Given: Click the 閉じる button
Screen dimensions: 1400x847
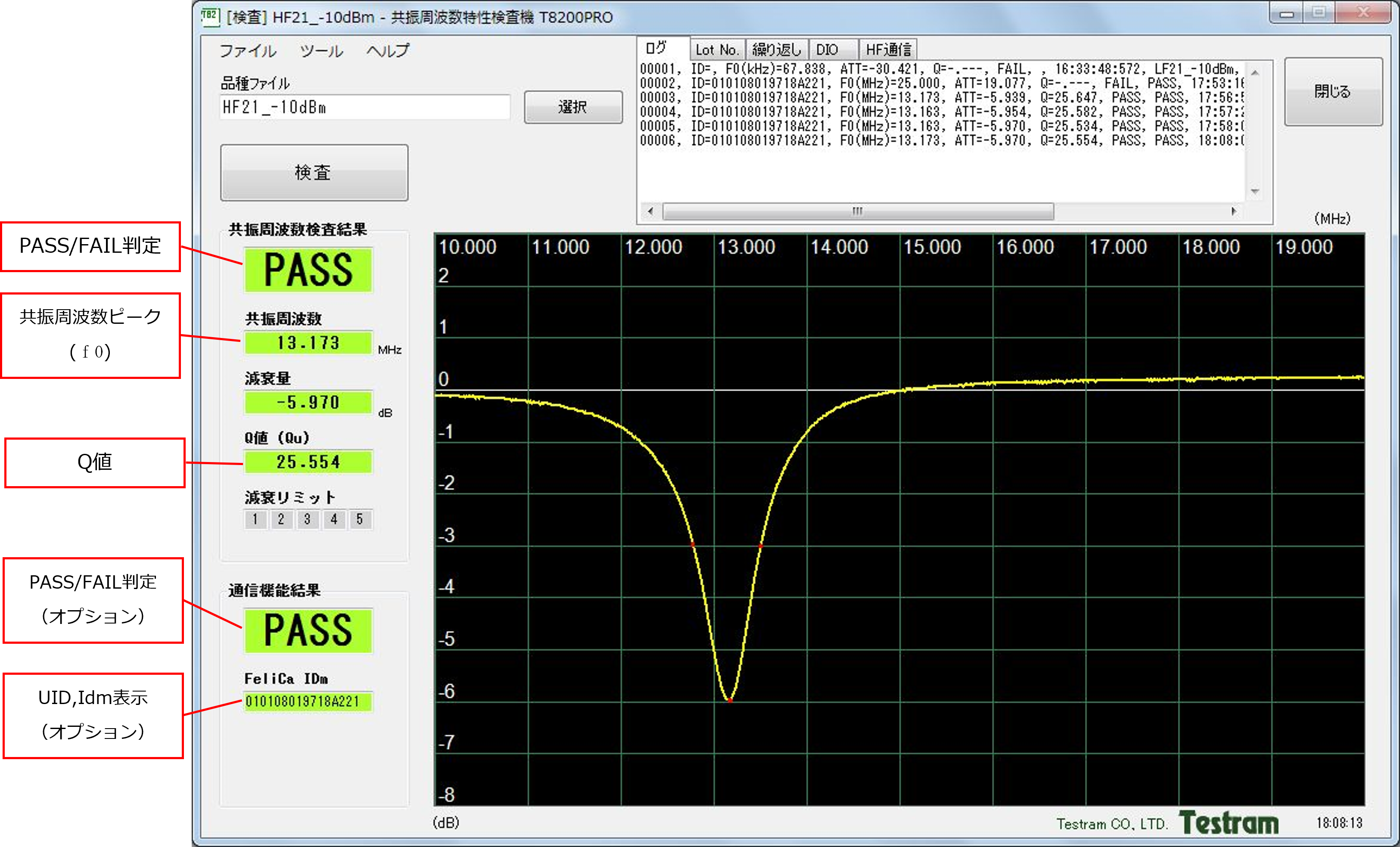Looking at the screenshot, I should click(1333, 91).
